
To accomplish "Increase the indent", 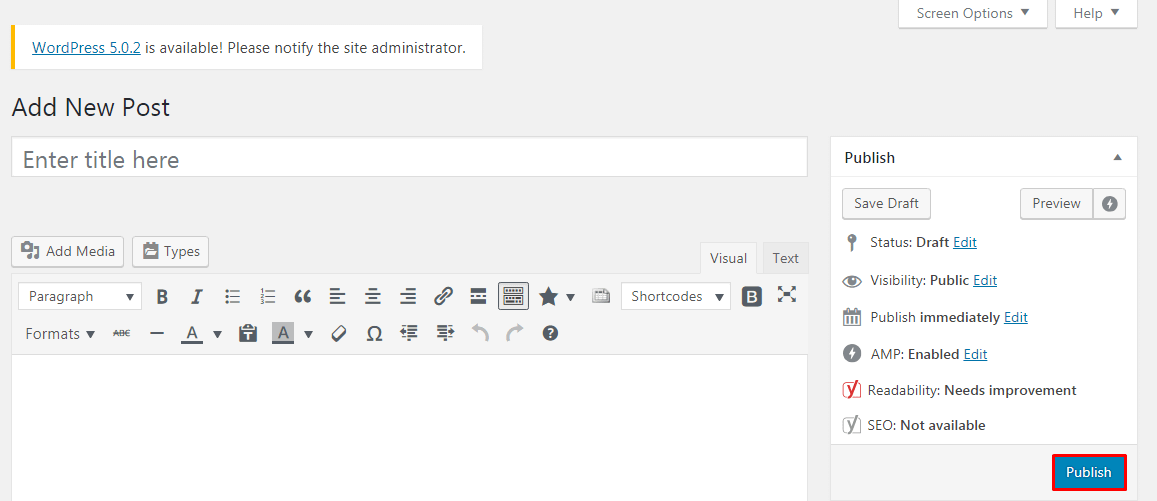I will point(444,334).
